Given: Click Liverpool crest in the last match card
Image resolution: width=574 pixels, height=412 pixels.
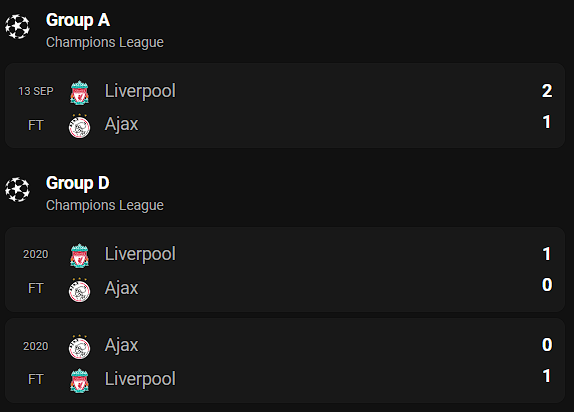Looking at the screenshot, I should click(79, 381).
